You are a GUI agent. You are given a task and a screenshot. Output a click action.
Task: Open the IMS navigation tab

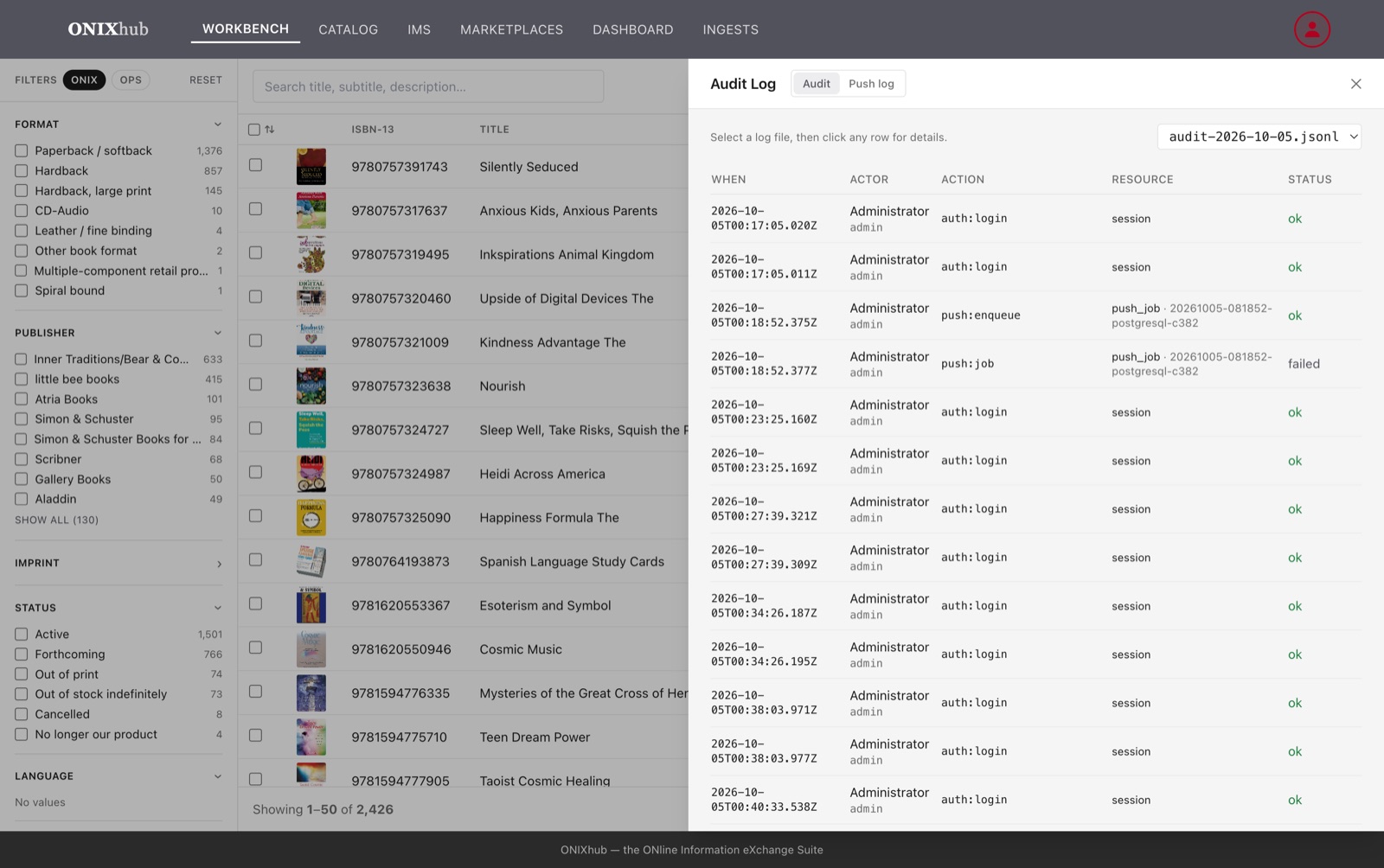[420, 29]
